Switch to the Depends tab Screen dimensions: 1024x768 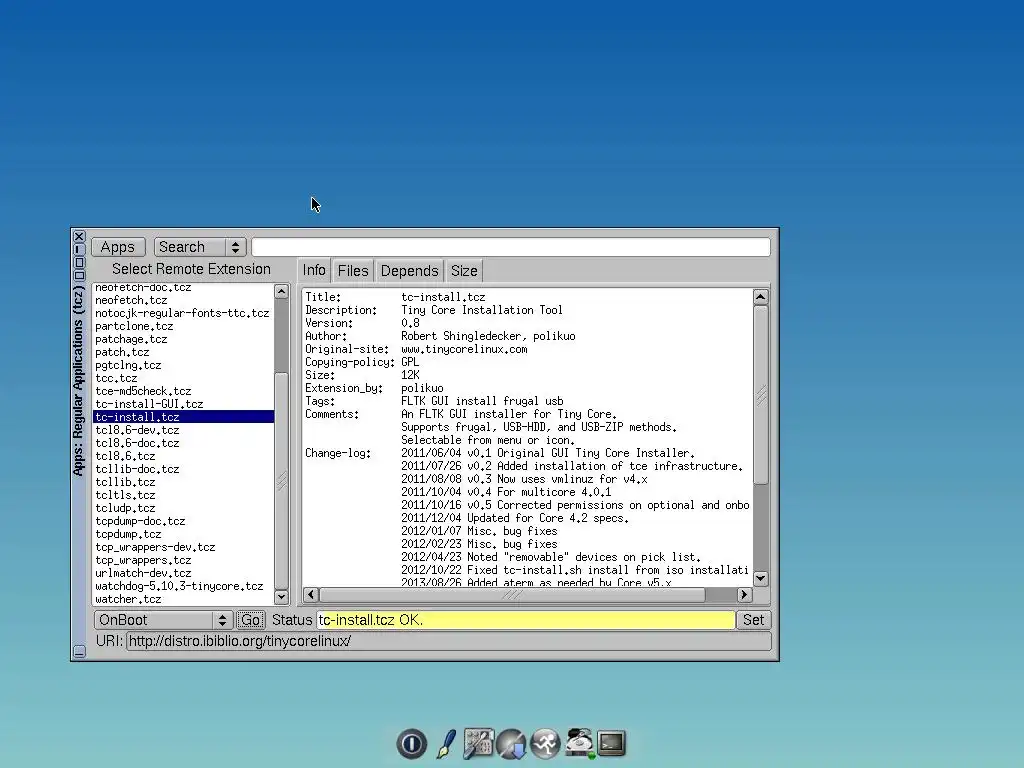(x=409, y=270)
